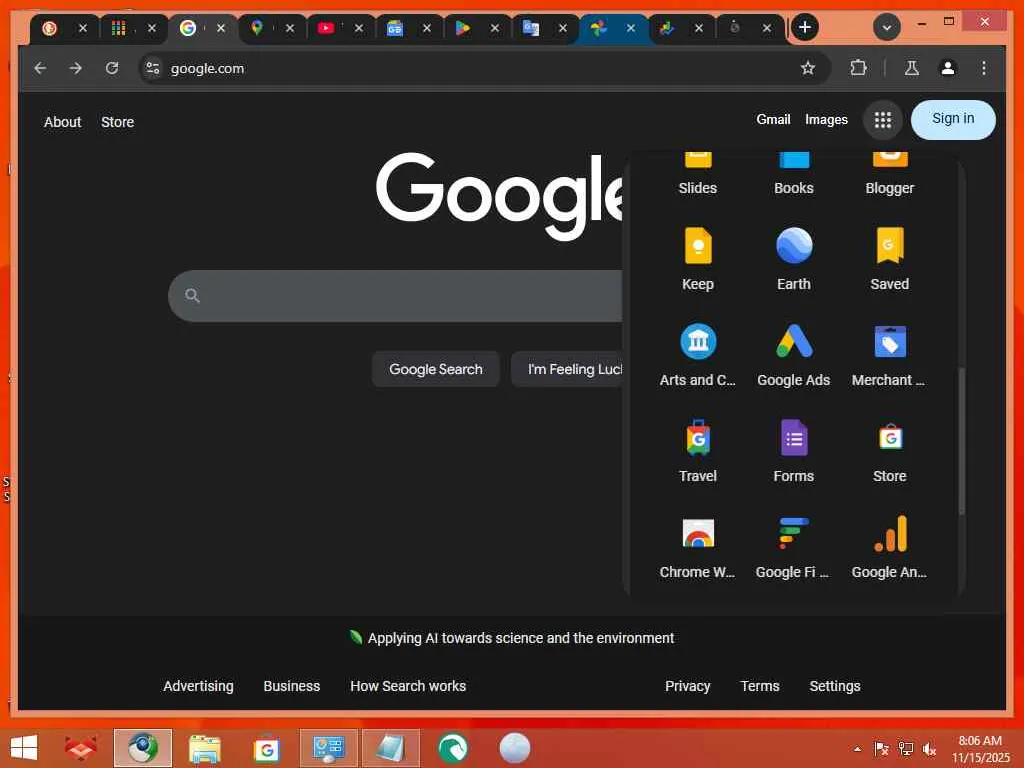
Task: Switch to the Google Translate tab
Action: pos(530,28)
